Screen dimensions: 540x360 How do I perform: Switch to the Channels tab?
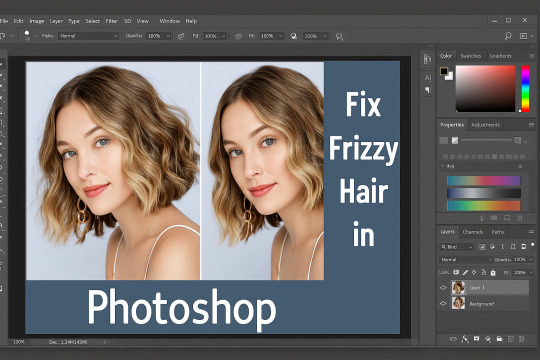click(472, 232)
